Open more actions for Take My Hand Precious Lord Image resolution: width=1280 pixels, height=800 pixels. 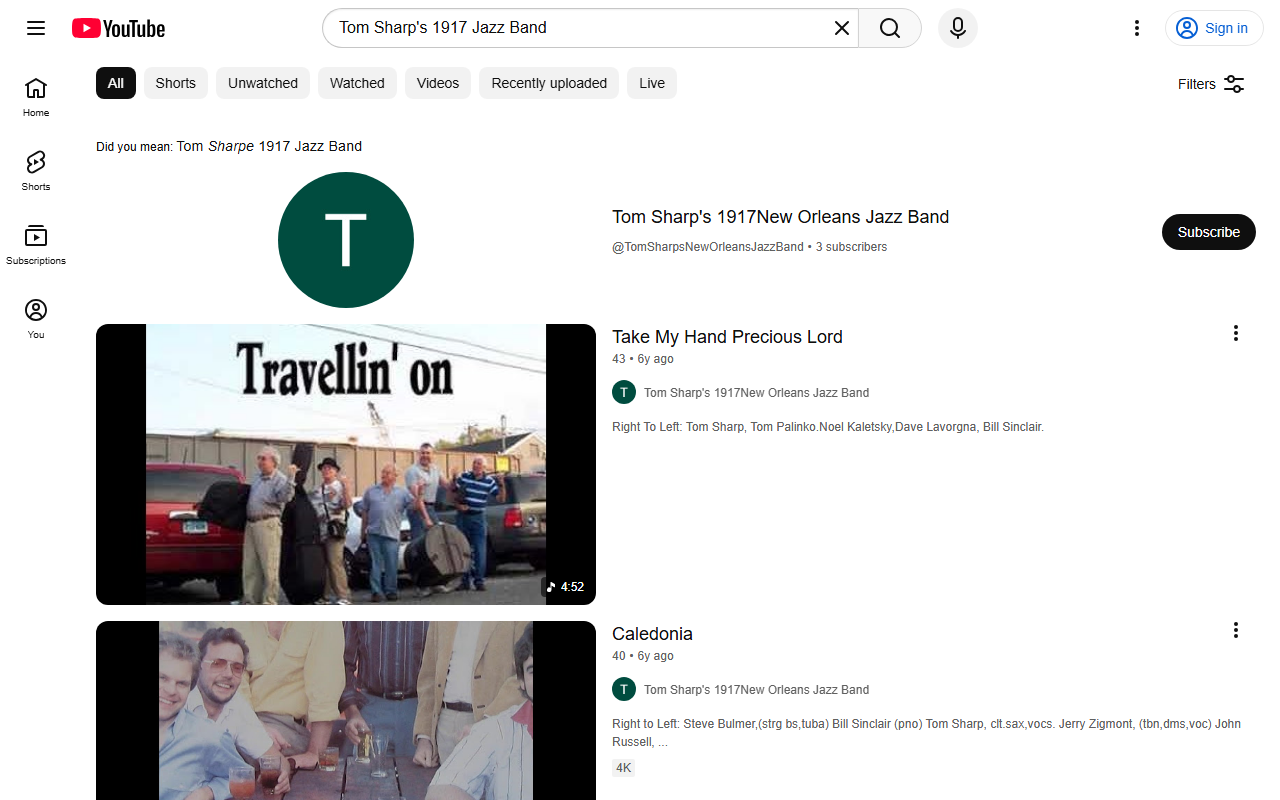(x=1236, y=333)
